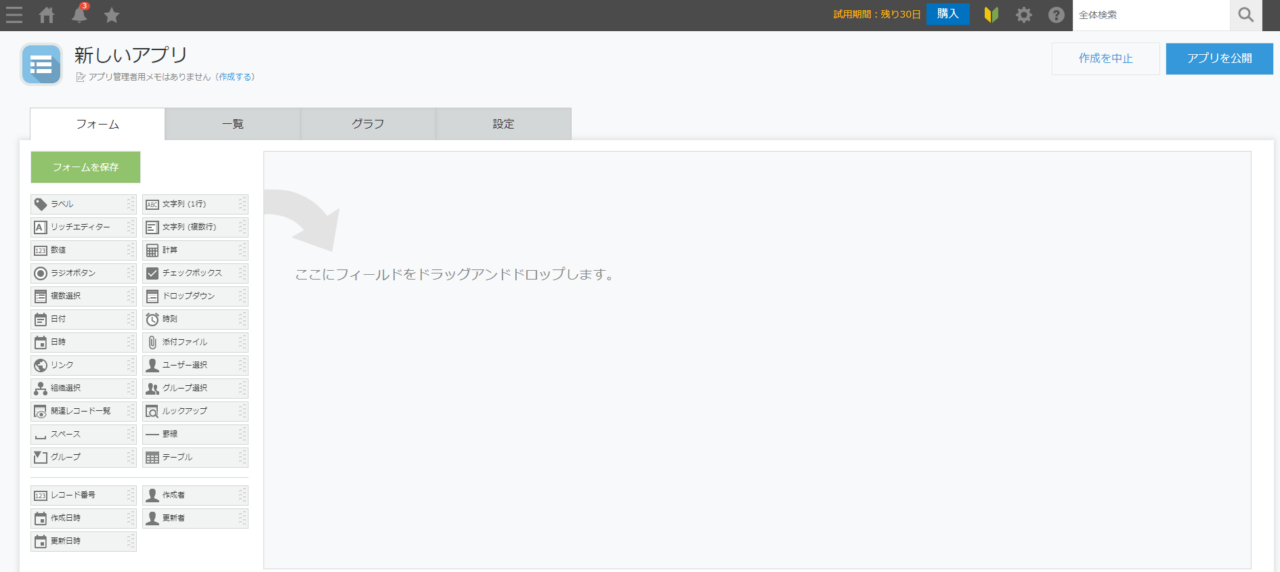
Task: Switch to the 一覧 tab
Action: click(x=232, y=124)
